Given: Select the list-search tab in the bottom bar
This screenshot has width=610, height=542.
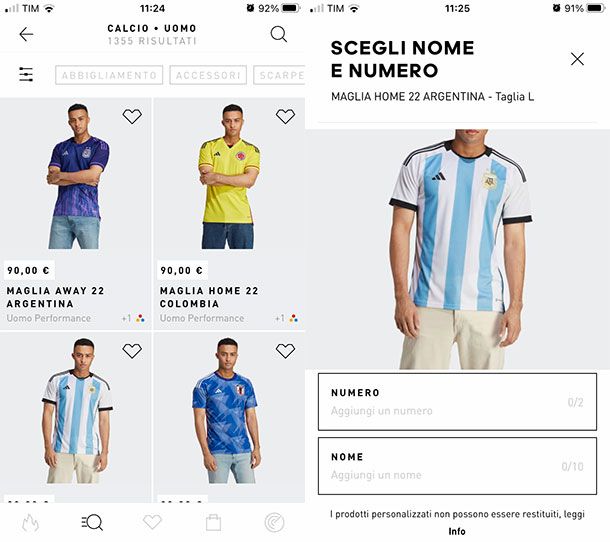Looking at the screenshot, I should click(92, 523).
